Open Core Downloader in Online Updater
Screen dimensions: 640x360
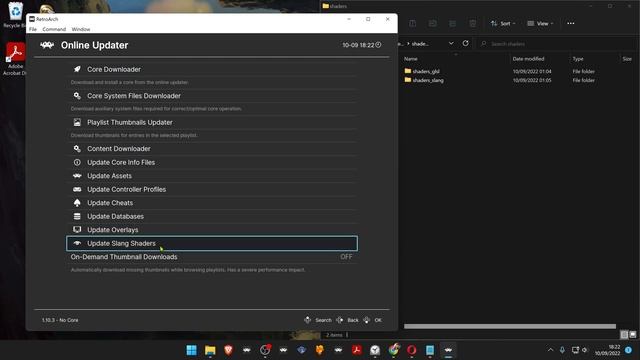(212, 69)
